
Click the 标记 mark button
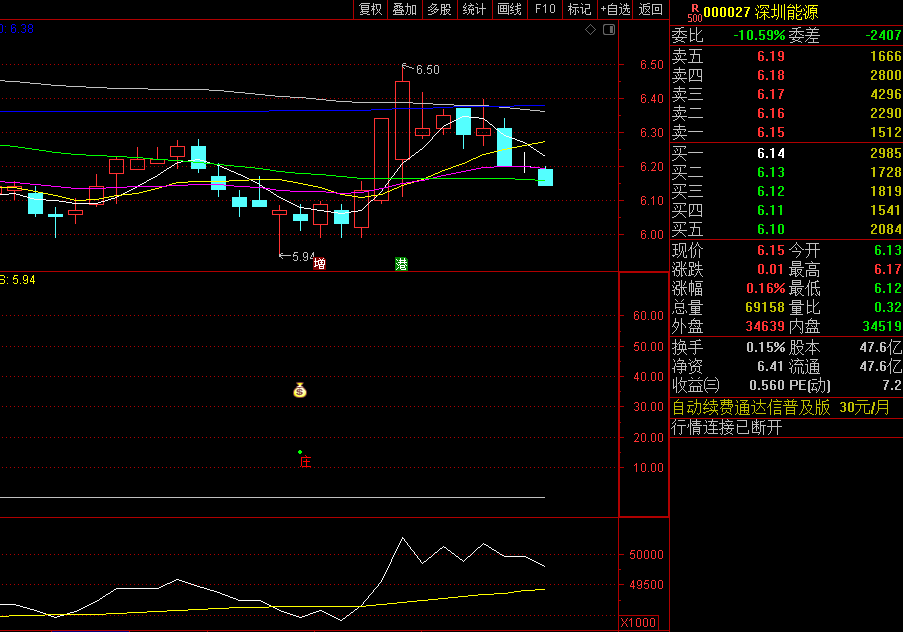[579, 9]
